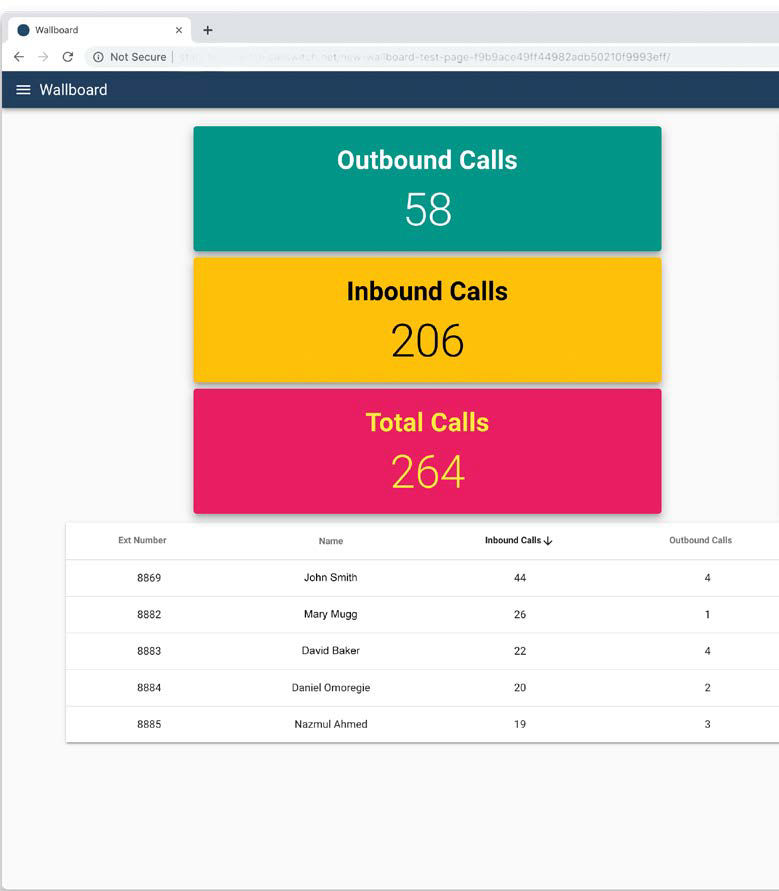This screenshot has width=779, height=891.
Task: Click the Not Secure site info icon
Action: pyautogui.click(x=99, y=57)
